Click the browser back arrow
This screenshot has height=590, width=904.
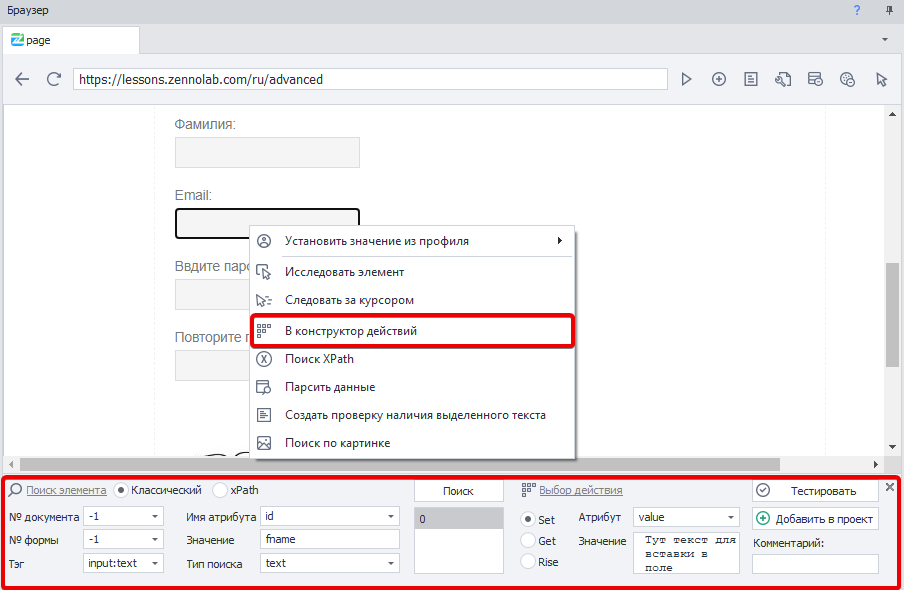22,79
